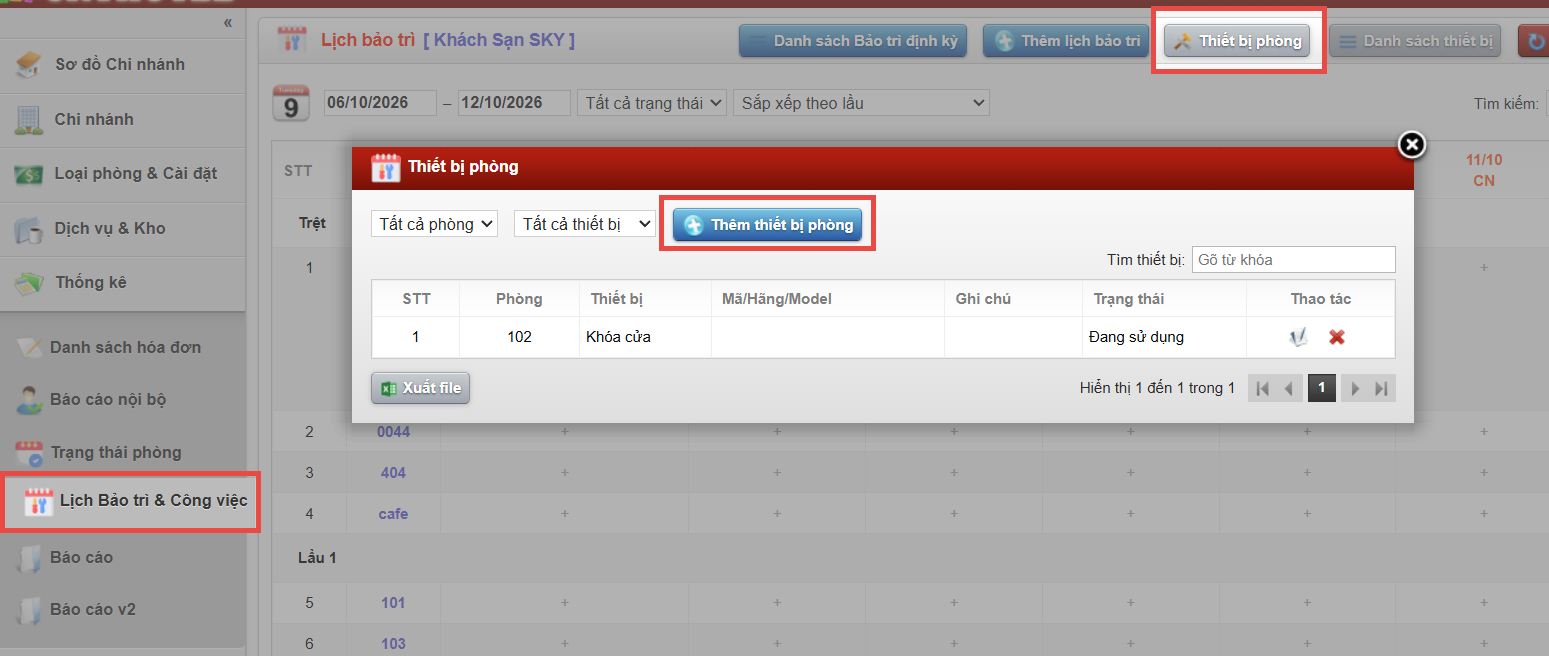Click the Khóa cửa device cell
1549x656 pixels.
(645, 337)
